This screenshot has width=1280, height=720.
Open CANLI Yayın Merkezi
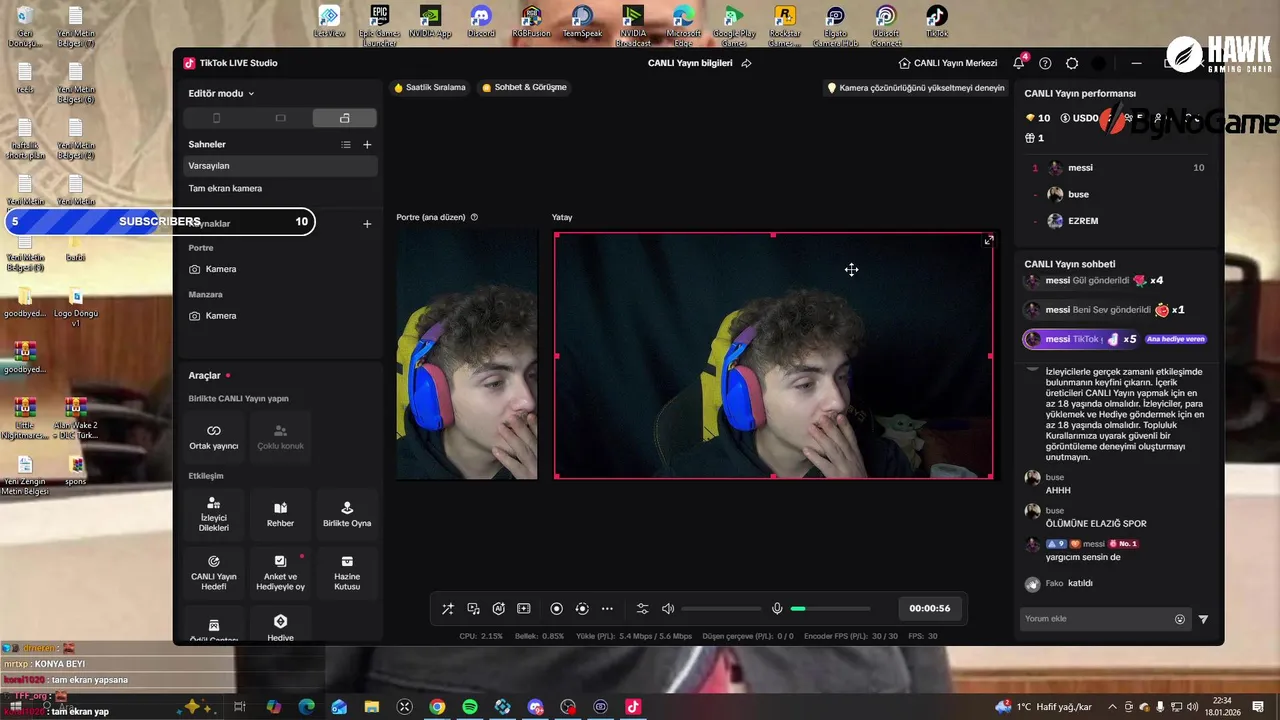pyautogui.click(x=948, y=63)
